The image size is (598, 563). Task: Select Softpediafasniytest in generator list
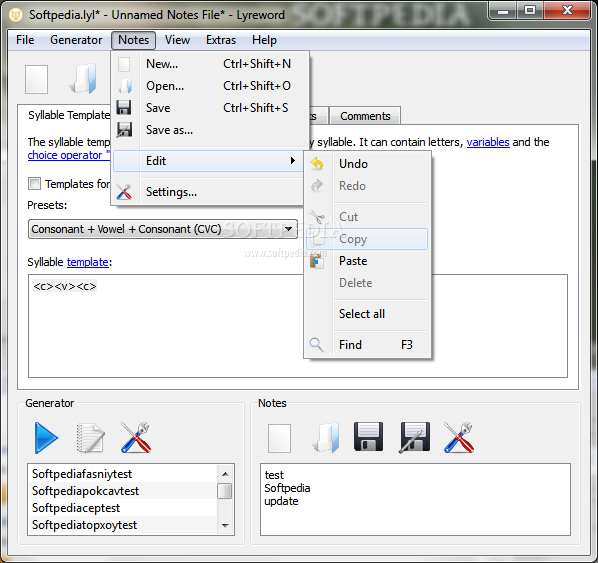[122, 474]
